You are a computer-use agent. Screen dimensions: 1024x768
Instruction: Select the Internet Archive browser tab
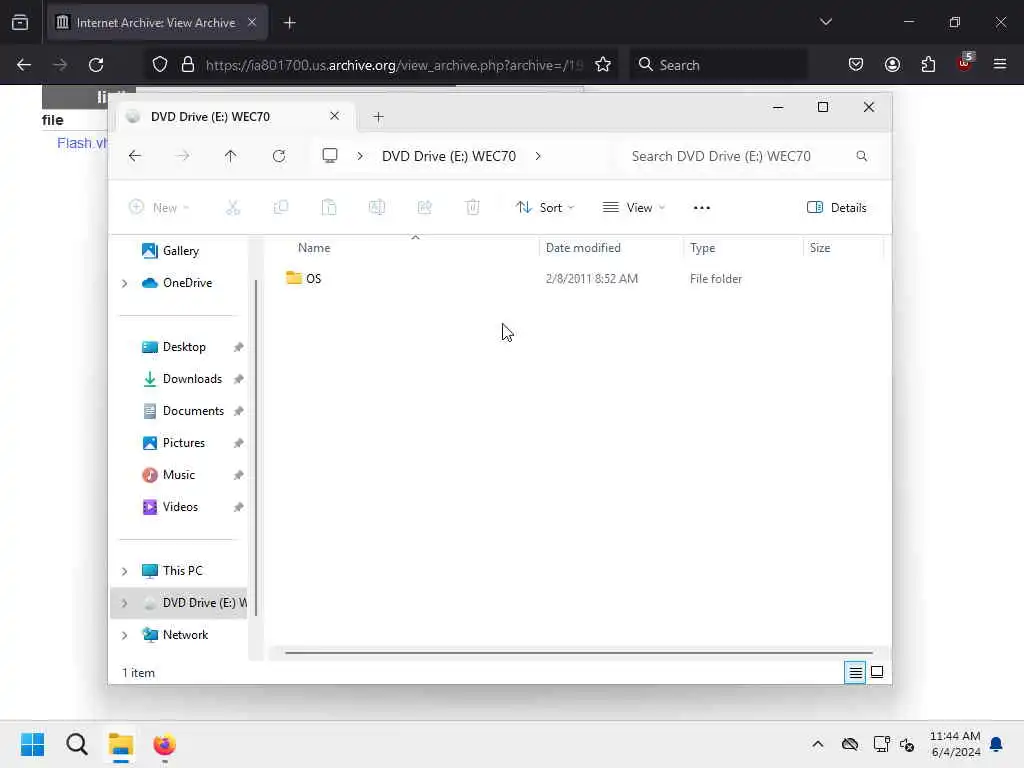pyautogui.click(x=155, y=23)
